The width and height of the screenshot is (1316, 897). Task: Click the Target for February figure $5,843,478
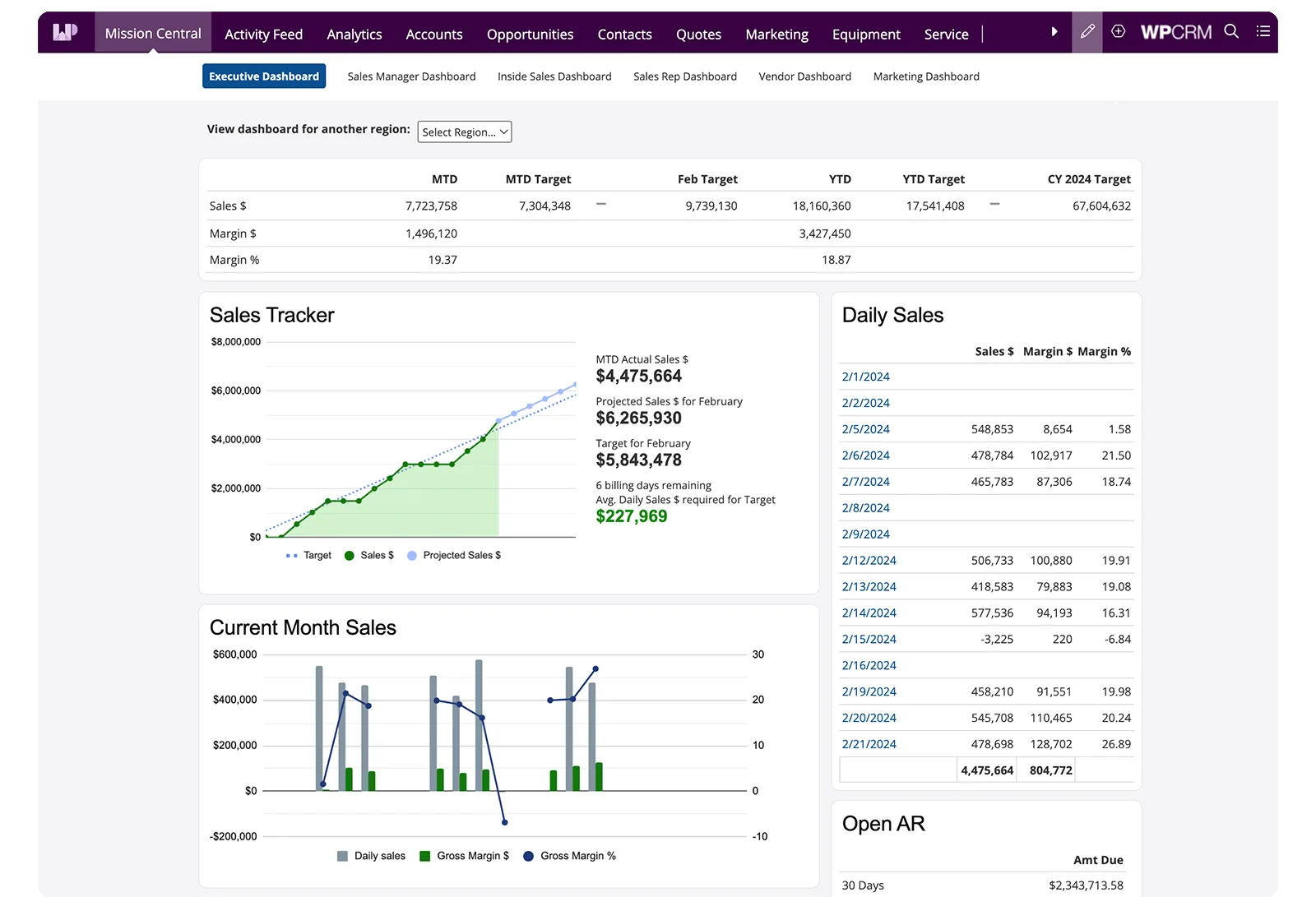[639, 460]
